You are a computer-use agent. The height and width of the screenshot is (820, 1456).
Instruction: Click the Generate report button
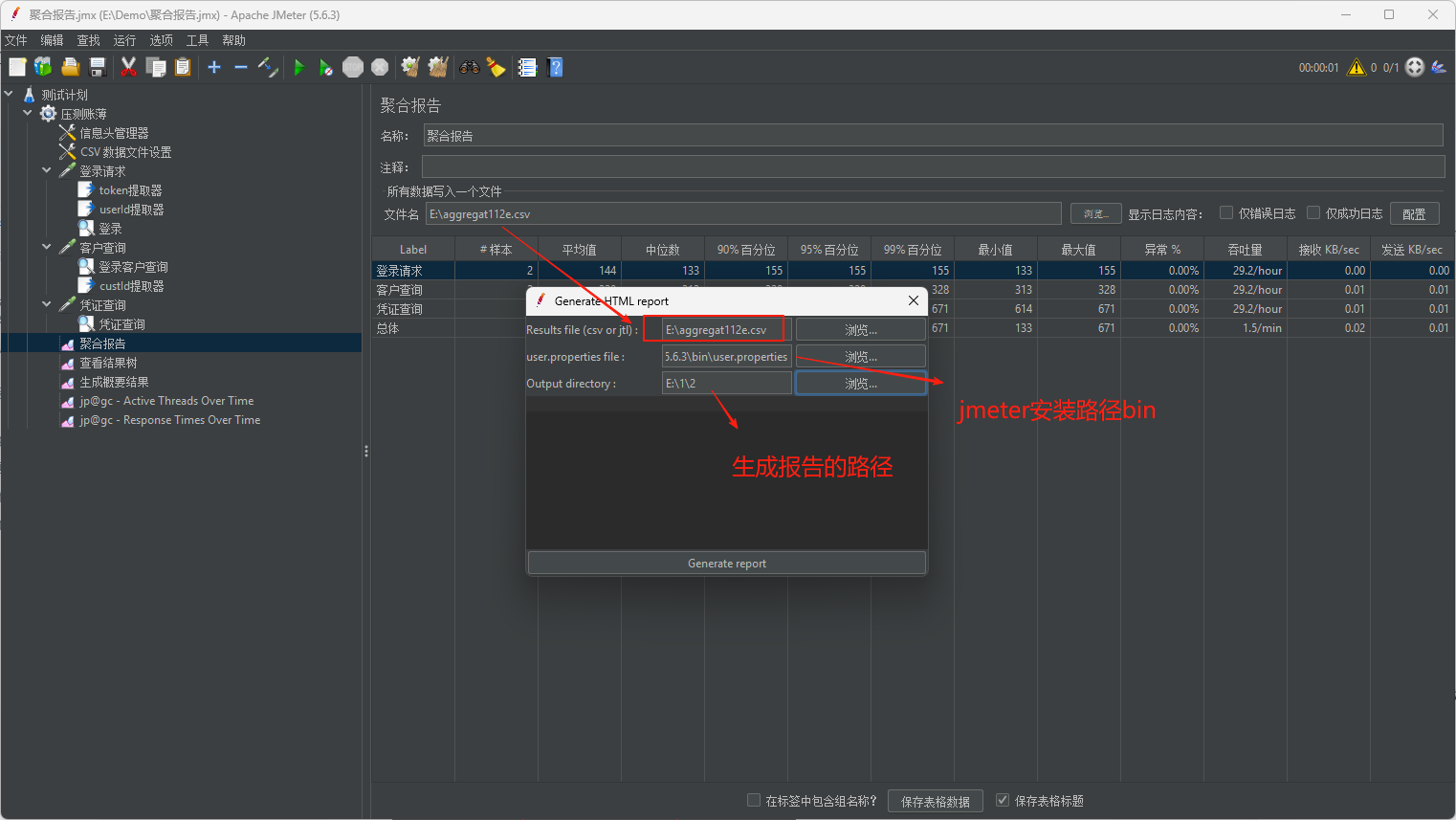pos(726,563)
